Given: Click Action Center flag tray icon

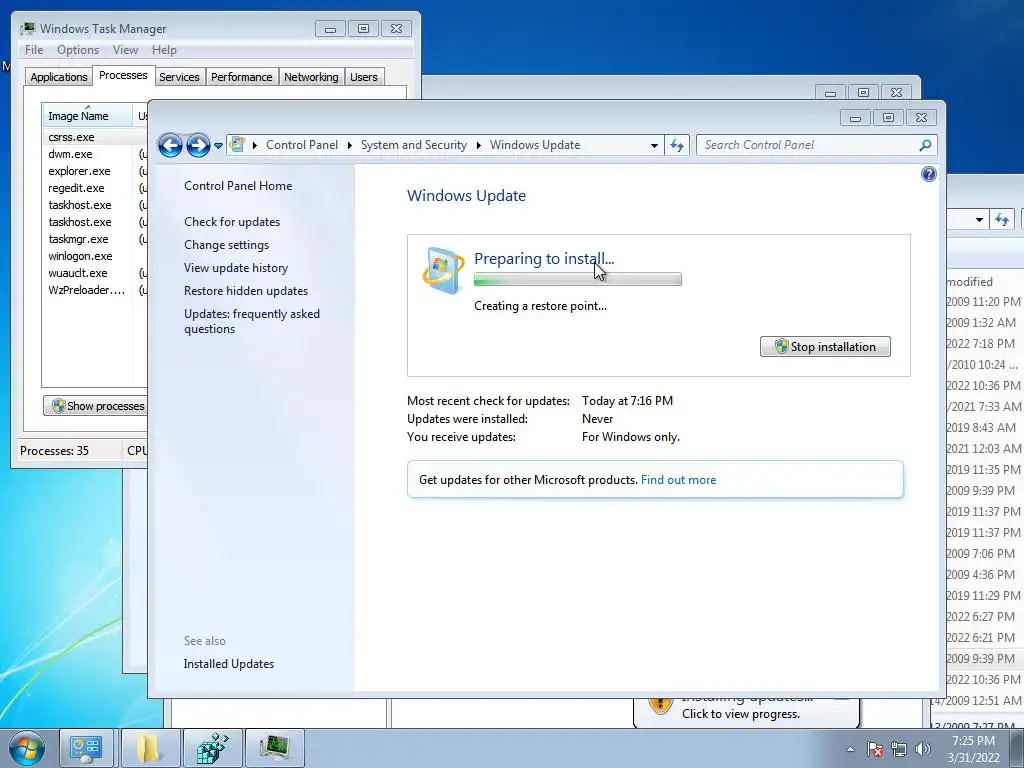Looking at the screenshot, I should tap(875, 749).
